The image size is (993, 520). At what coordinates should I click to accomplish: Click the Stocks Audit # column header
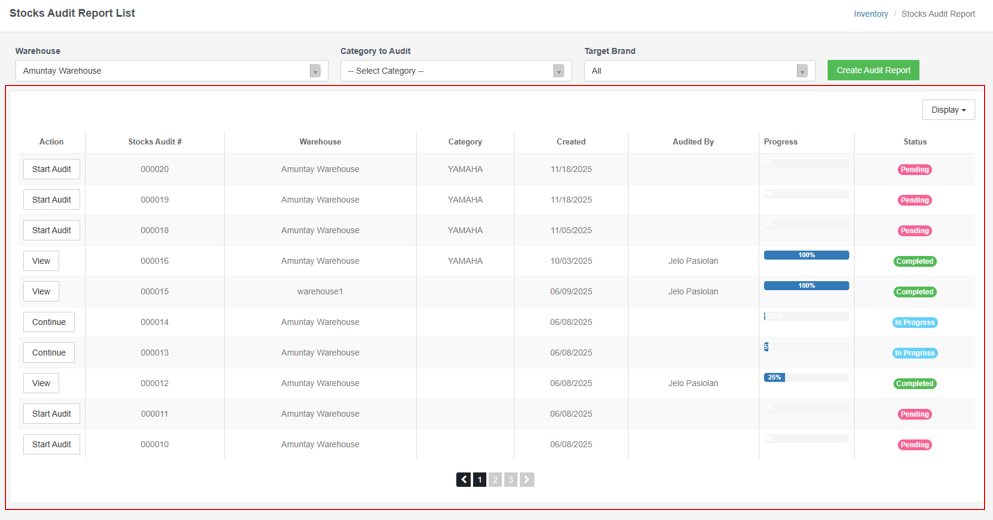(155, 142)
